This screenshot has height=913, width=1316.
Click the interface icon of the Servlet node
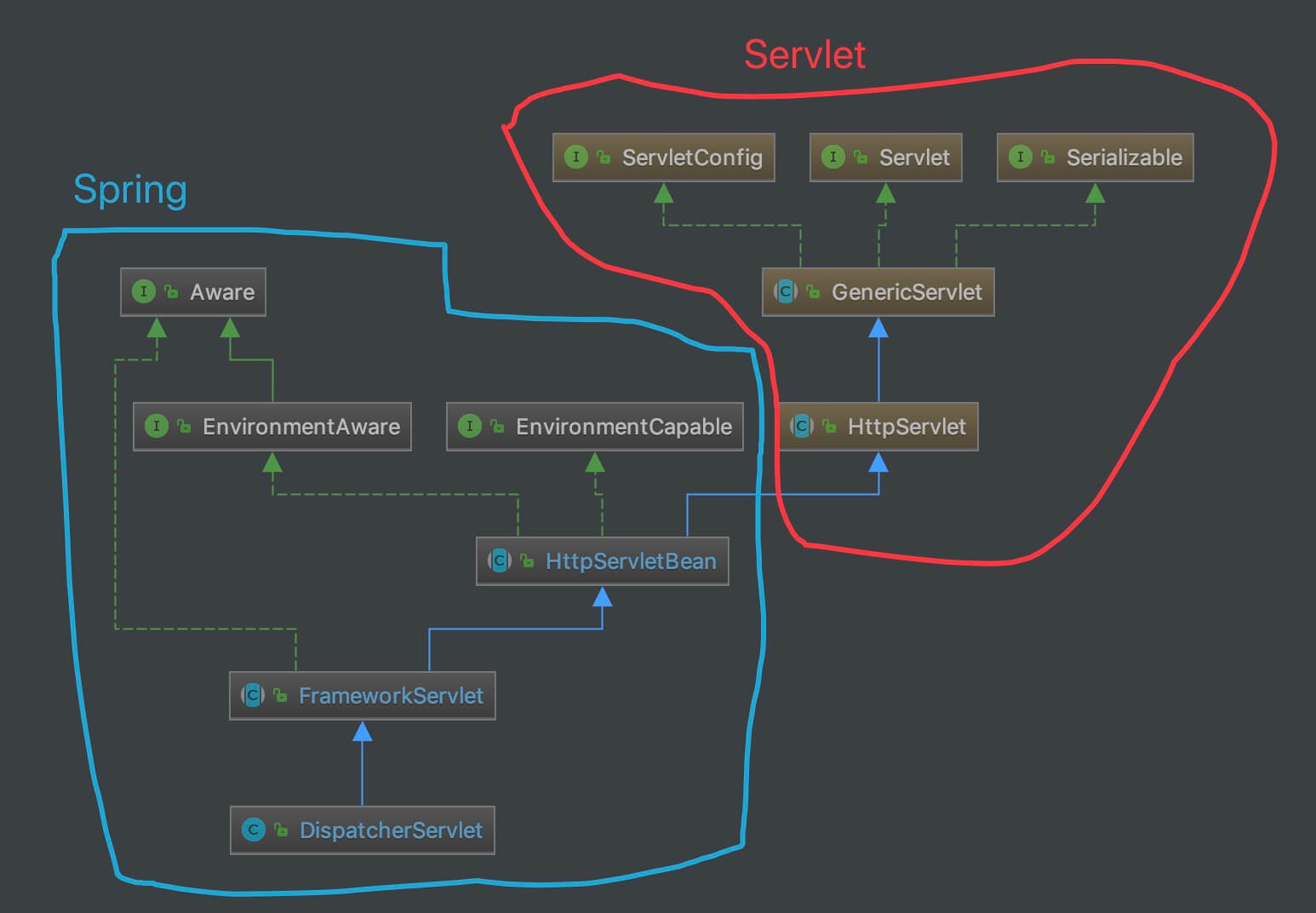833,157
